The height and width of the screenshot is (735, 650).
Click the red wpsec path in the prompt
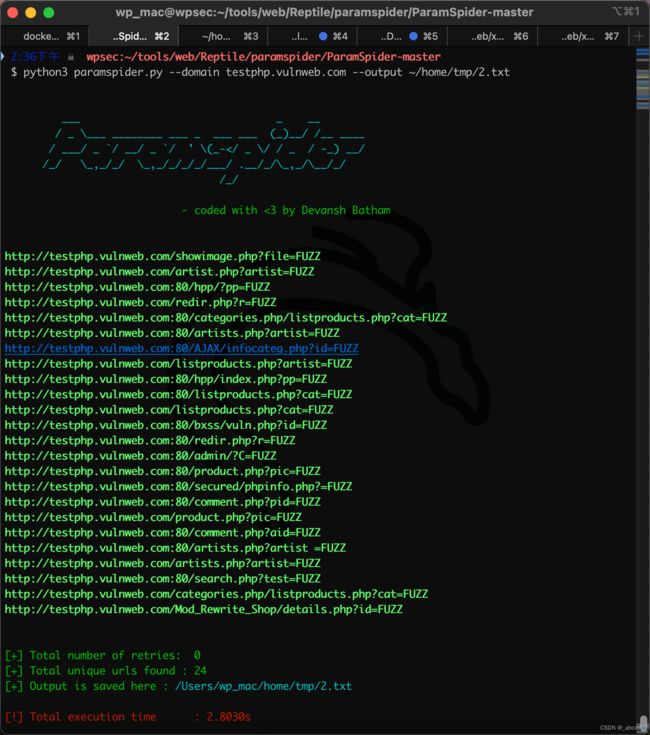(x=263, y=57)
